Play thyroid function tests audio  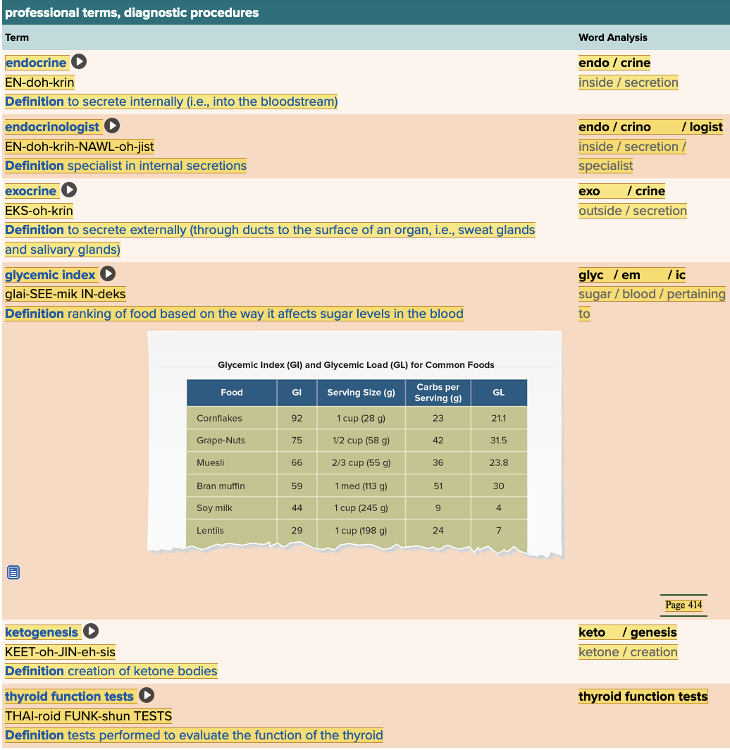point(146,695)
